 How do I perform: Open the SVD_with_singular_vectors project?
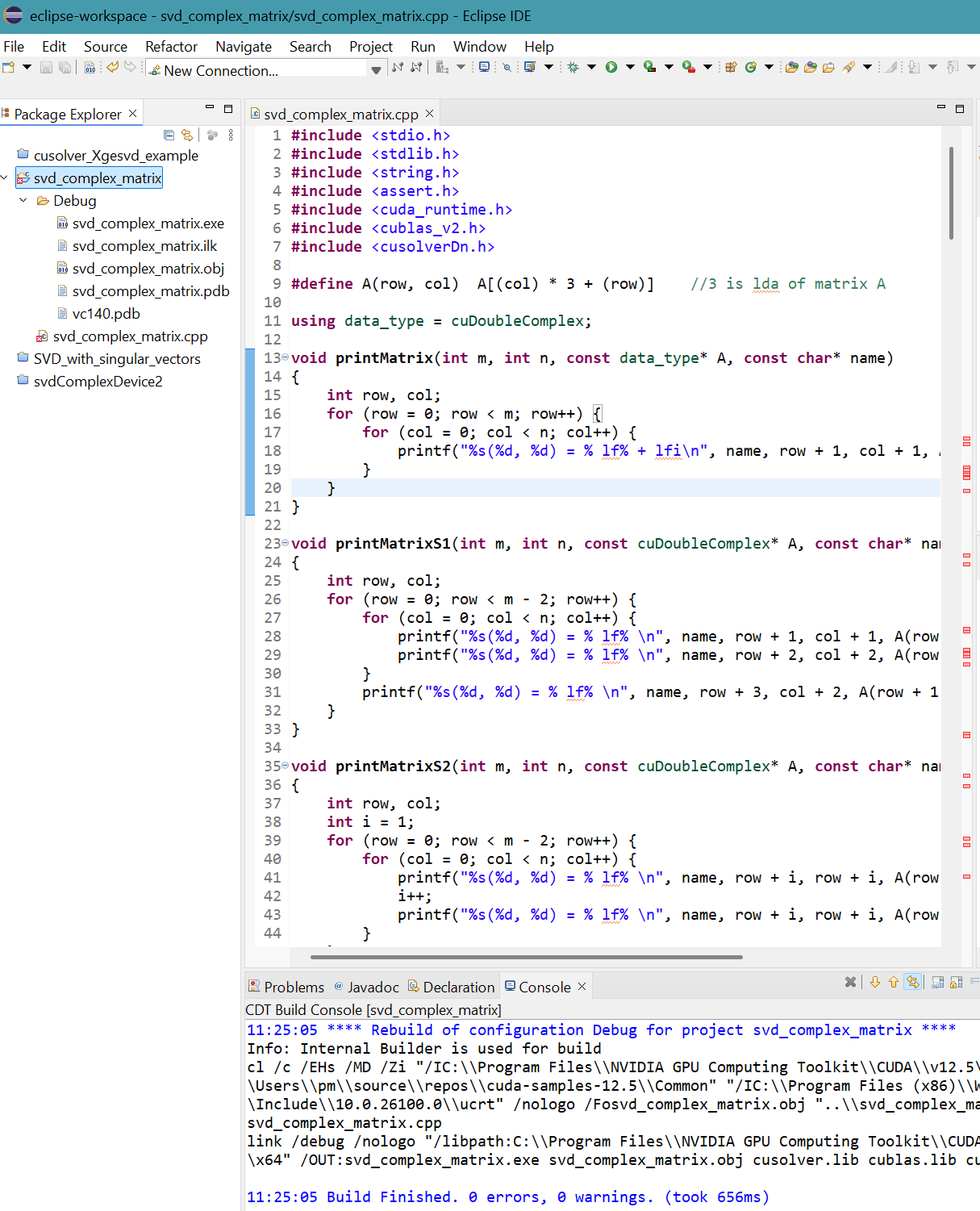[x=117, y=359]
